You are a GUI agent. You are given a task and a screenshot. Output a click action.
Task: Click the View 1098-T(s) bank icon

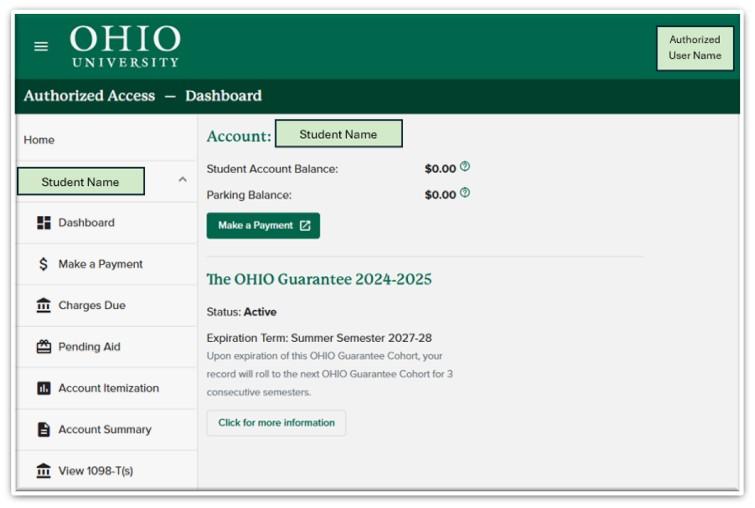(x=43, y=471)
